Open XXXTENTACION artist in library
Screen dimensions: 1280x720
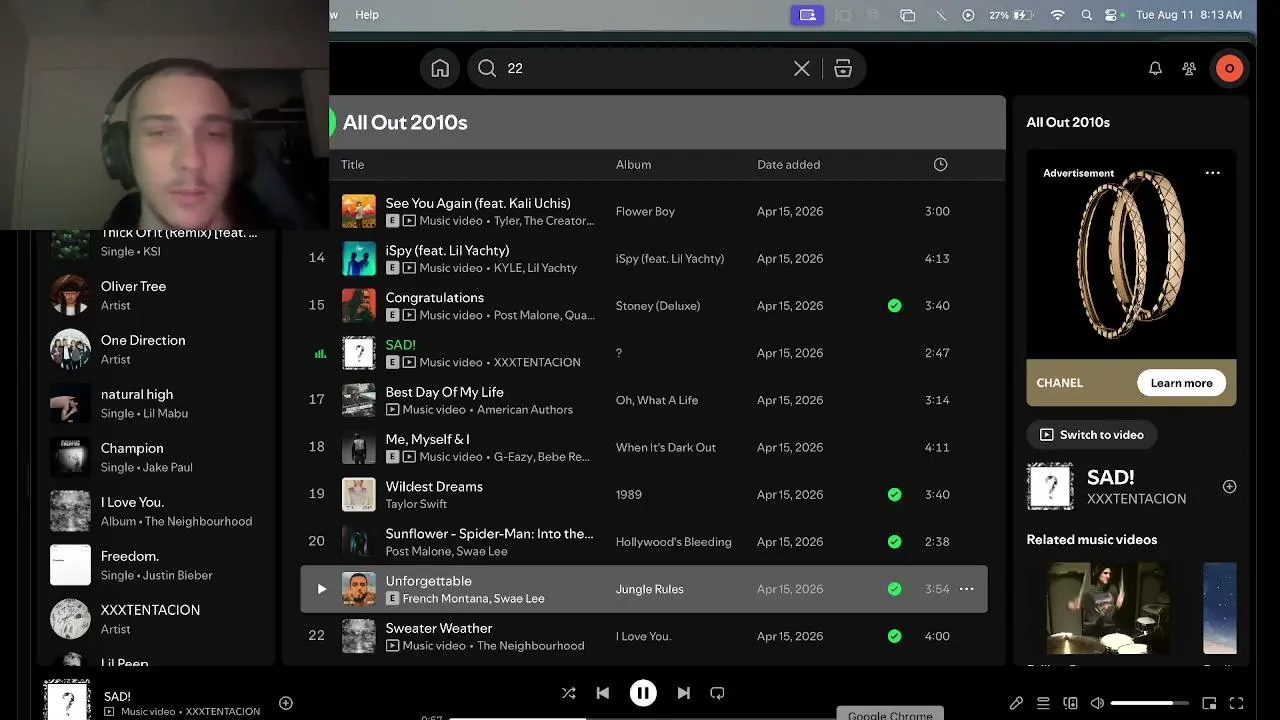coord(156,619)
